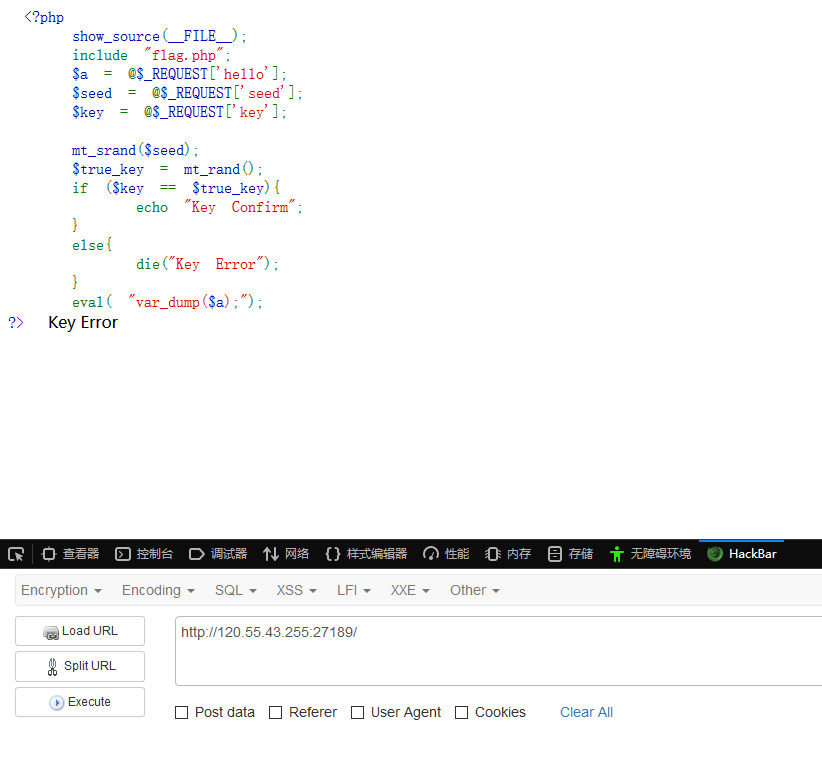Click the Clear All link
The image size is (822, 757).
586,712
